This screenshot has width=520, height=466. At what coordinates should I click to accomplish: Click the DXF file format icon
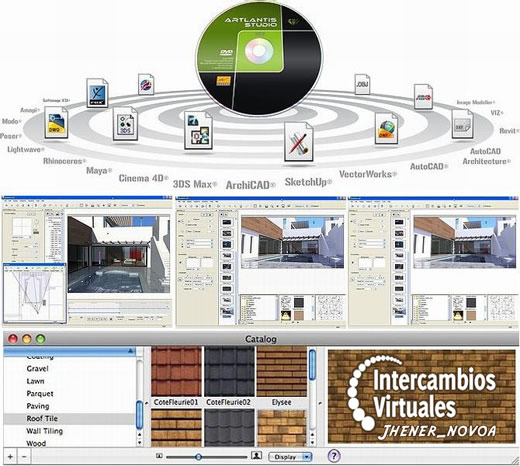(x=462, y=124)
